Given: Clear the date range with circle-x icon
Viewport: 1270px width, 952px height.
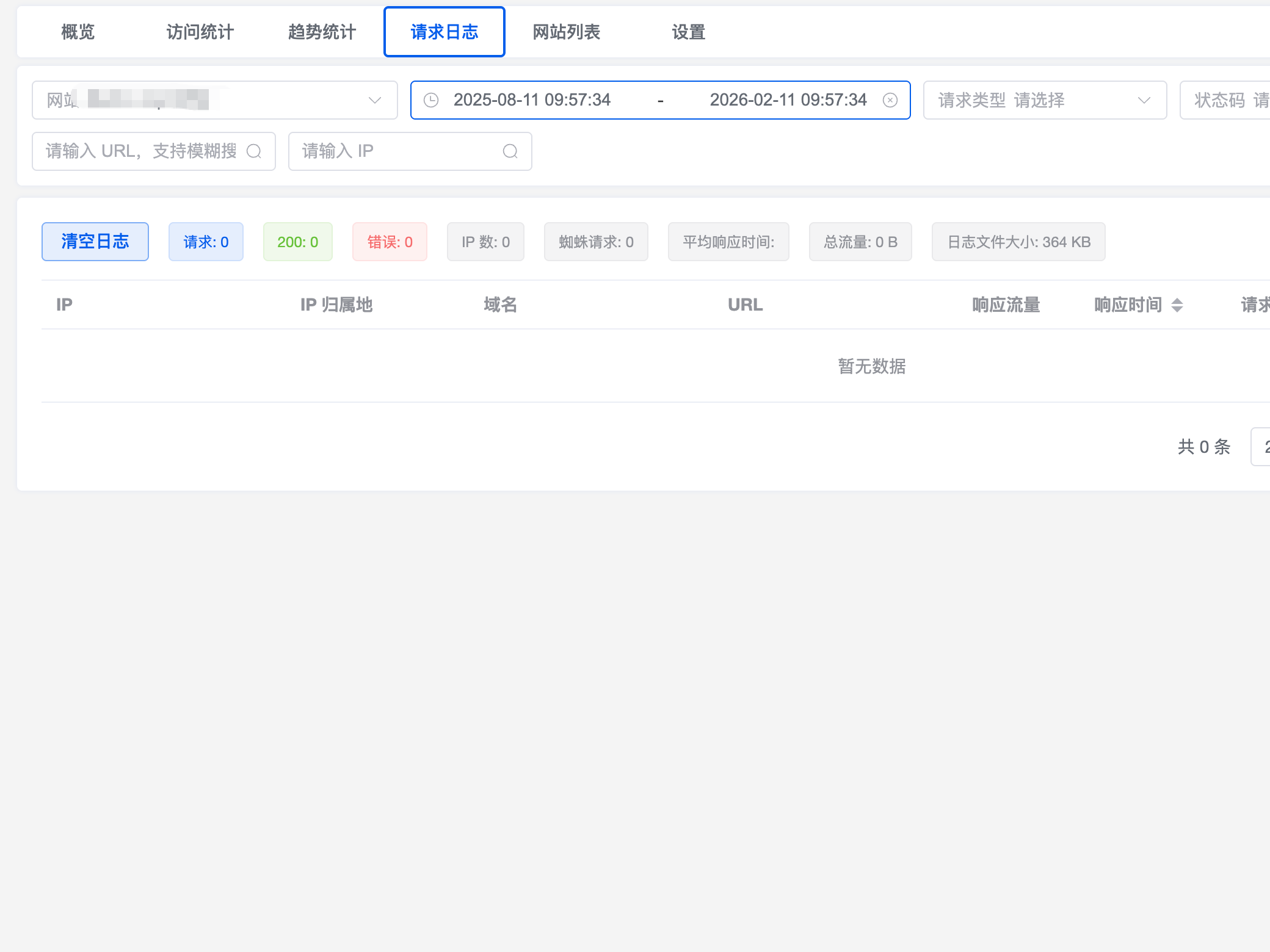Looking at the screenshot, I should tap(890, 100).
